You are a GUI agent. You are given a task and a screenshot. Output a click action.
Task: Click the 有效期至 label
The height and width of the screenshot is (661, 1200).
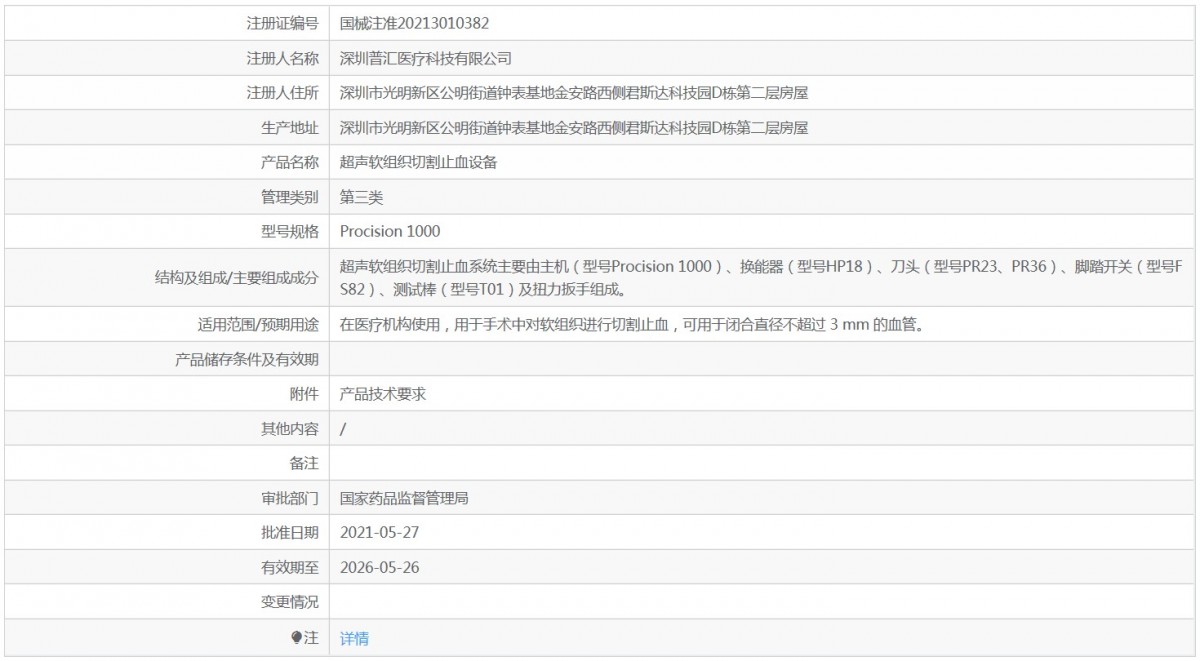[x=289, y=567]
